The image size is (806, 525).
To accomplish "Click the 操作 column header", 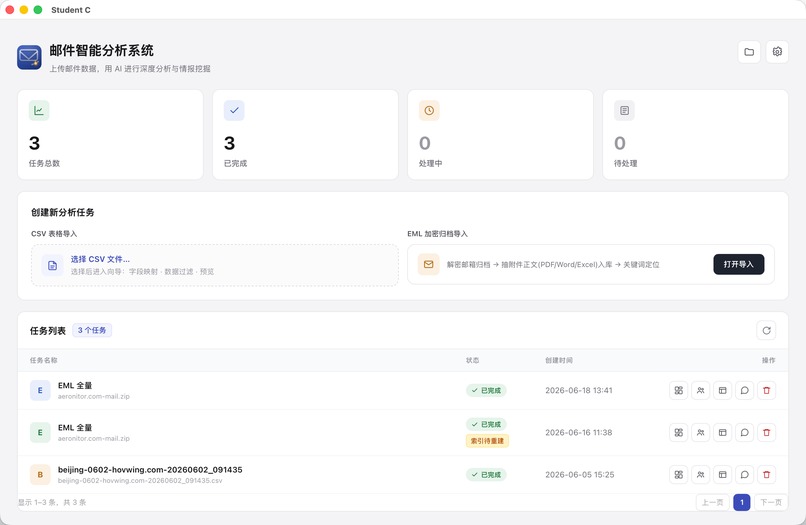I will coord(768,360).
